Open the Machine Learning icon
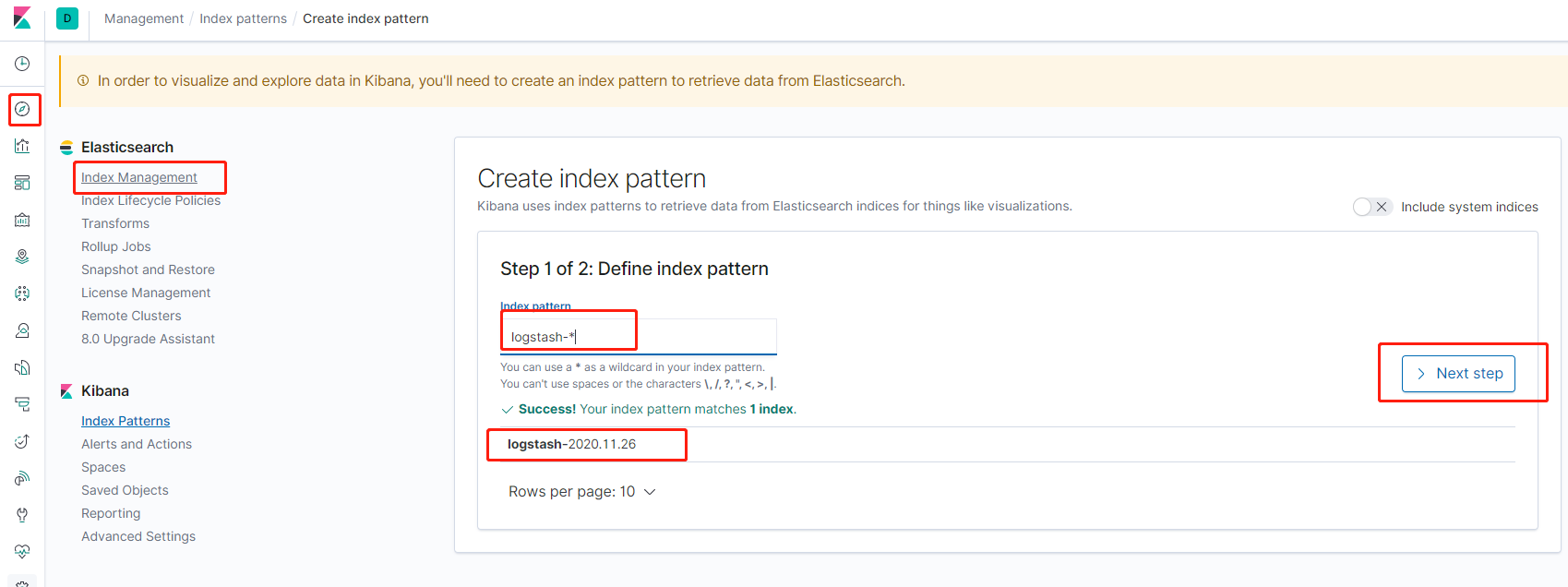 pos(23,293)
